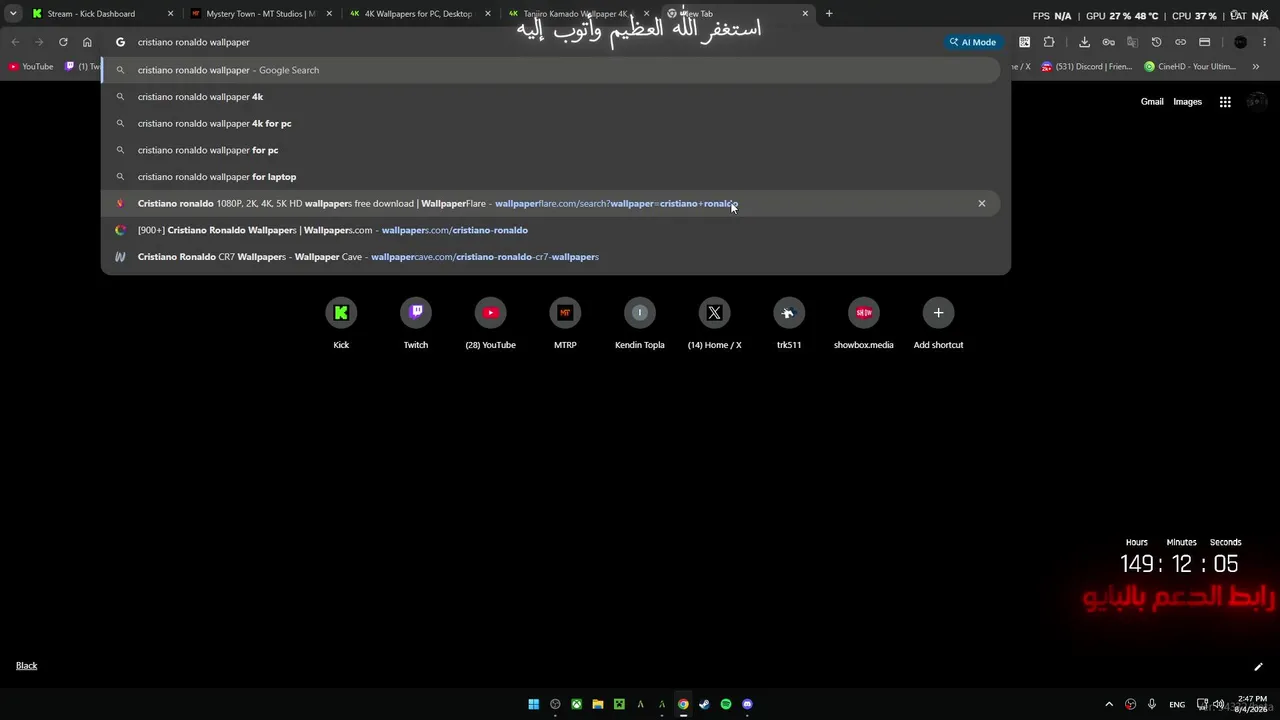
Task: Go to the Home page button
Action: coord(87,42)
